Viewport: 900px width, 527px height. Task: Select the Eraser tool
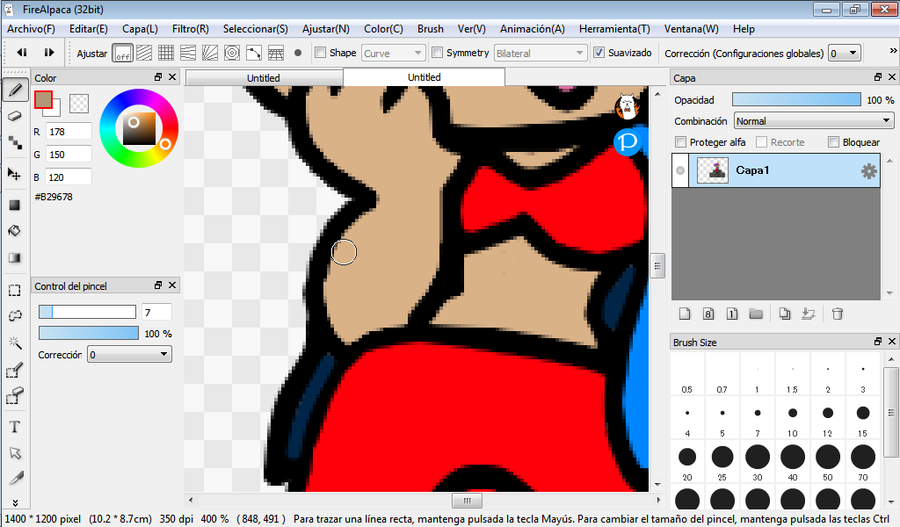click(x=15, y=116)
